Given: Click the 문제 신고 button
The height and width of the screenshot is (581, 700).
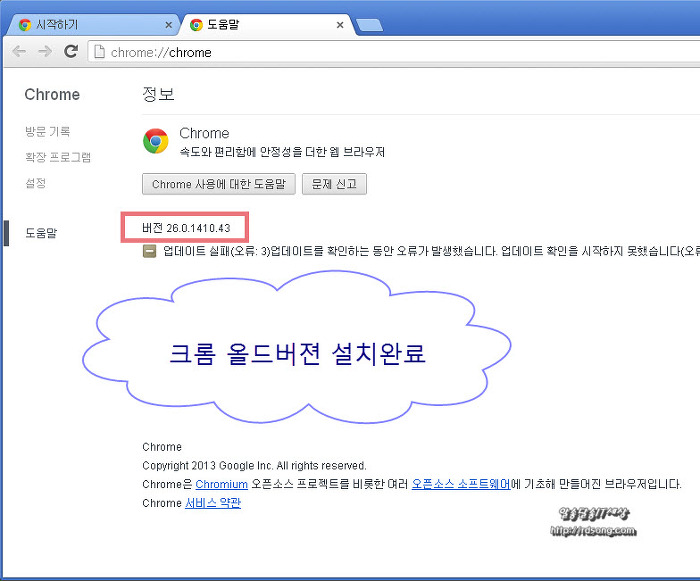Looking at the screenshot, I should point(334,184).
